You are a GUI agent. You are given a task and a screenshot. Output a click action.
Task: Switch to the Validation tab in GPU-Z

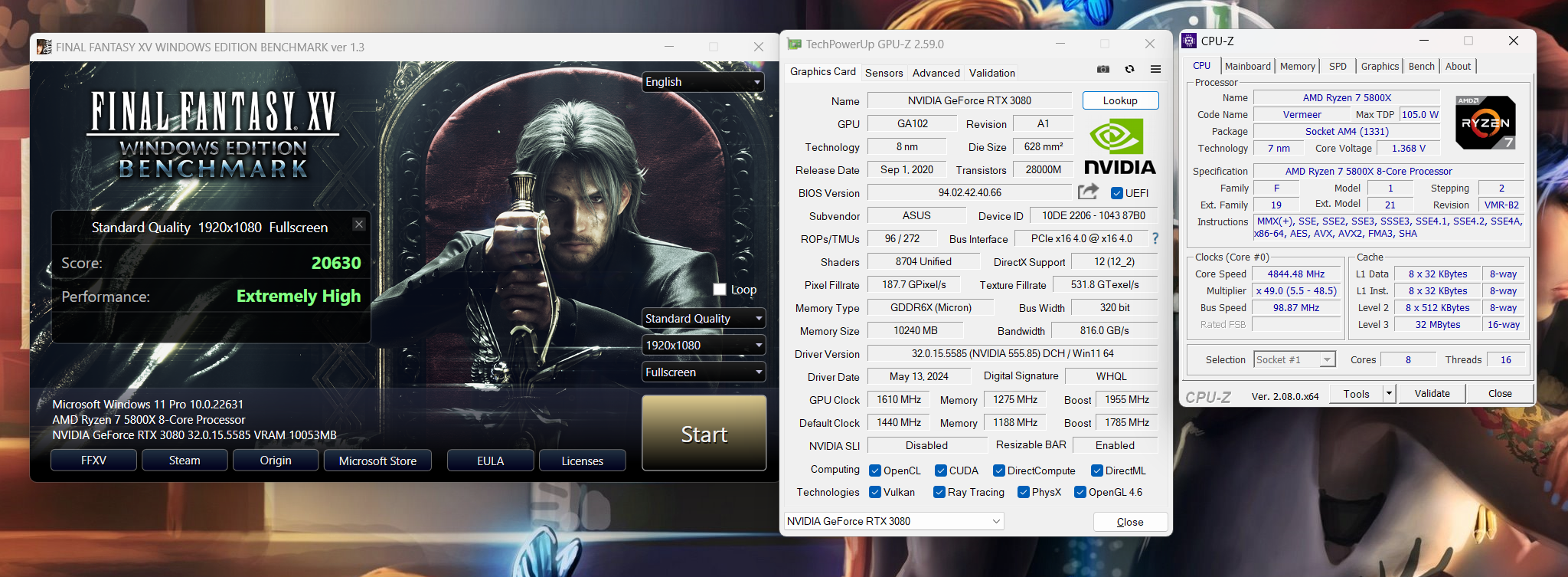coord(992,73)
